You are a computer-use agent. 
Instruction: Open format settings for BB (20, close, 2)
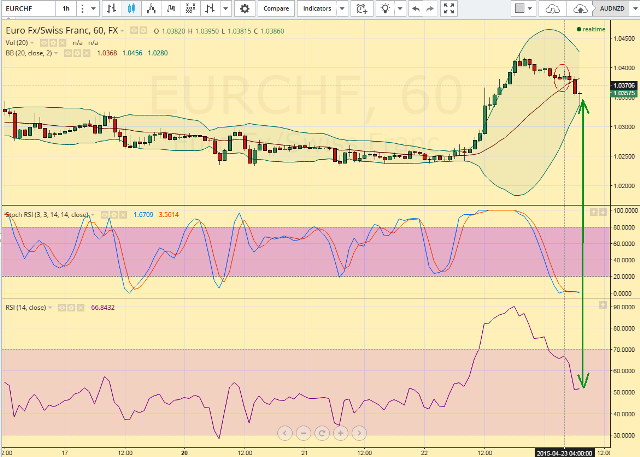pyautogui.click(x=78, y=53)
